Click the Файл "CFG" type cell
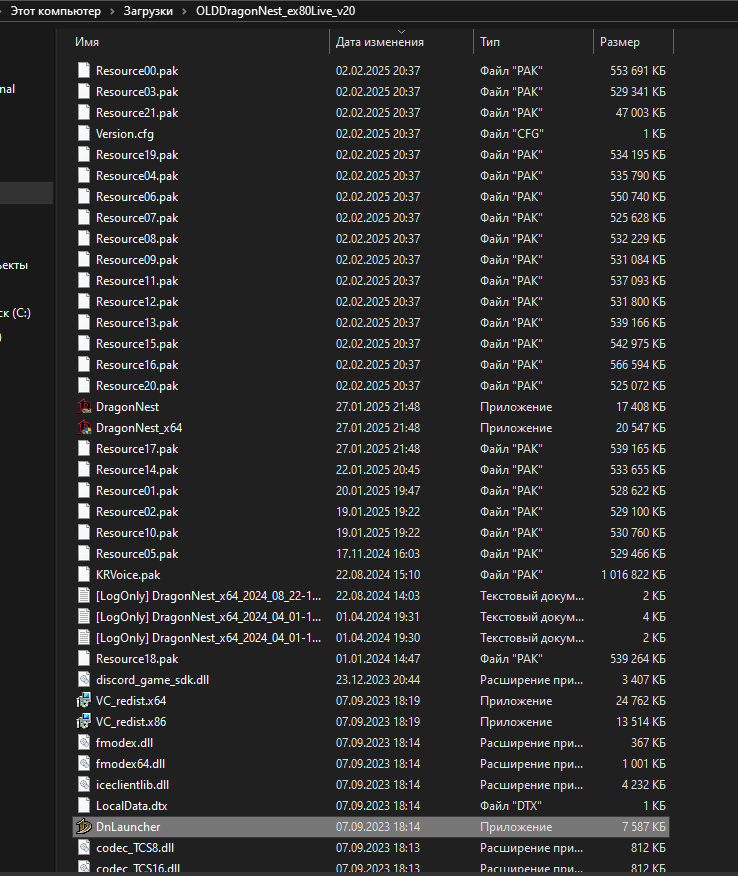Screen dimensions: 738x876 [512, 134]
